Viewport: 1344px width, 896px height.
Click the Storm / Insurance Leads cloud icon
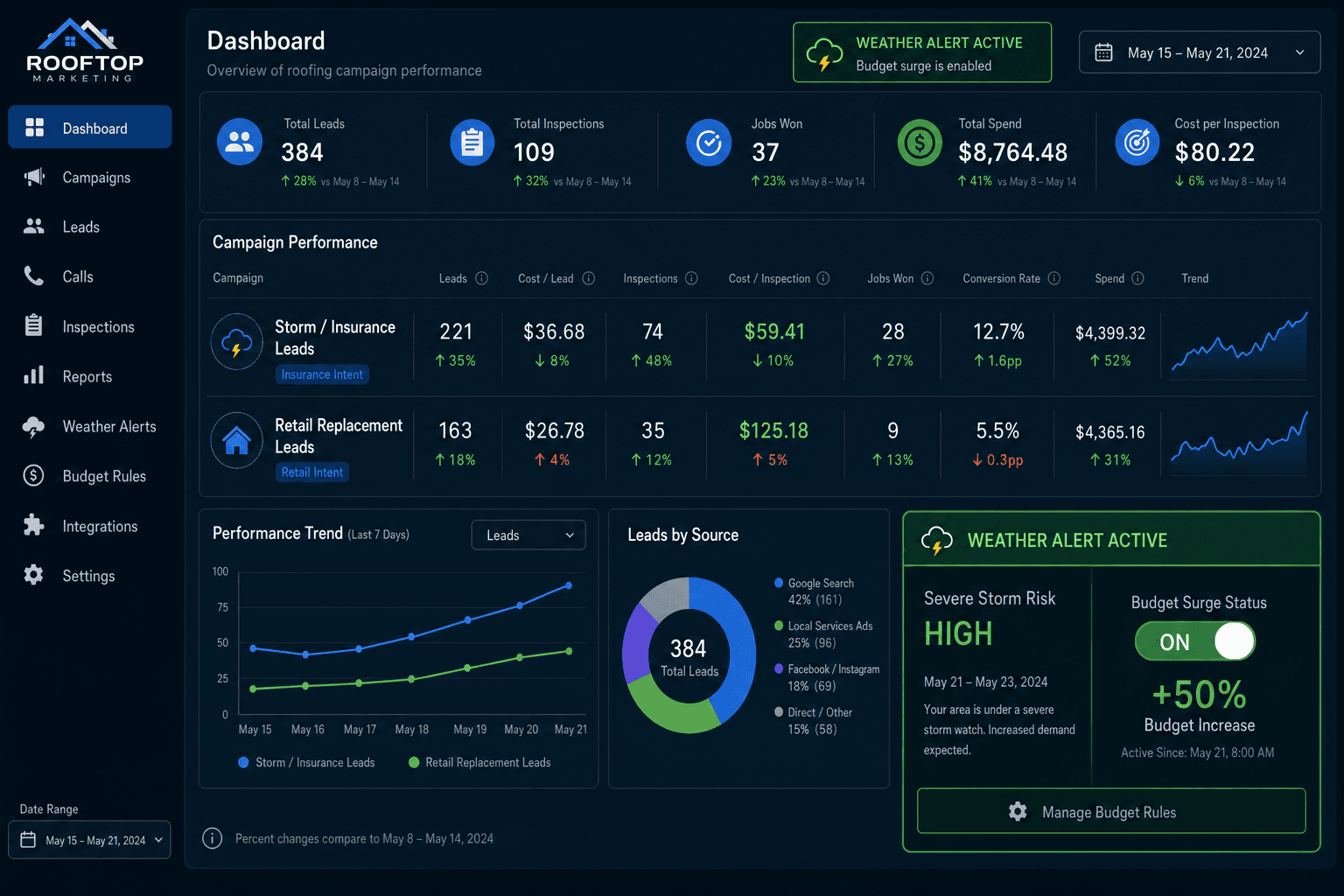click(x=237, y=341)
